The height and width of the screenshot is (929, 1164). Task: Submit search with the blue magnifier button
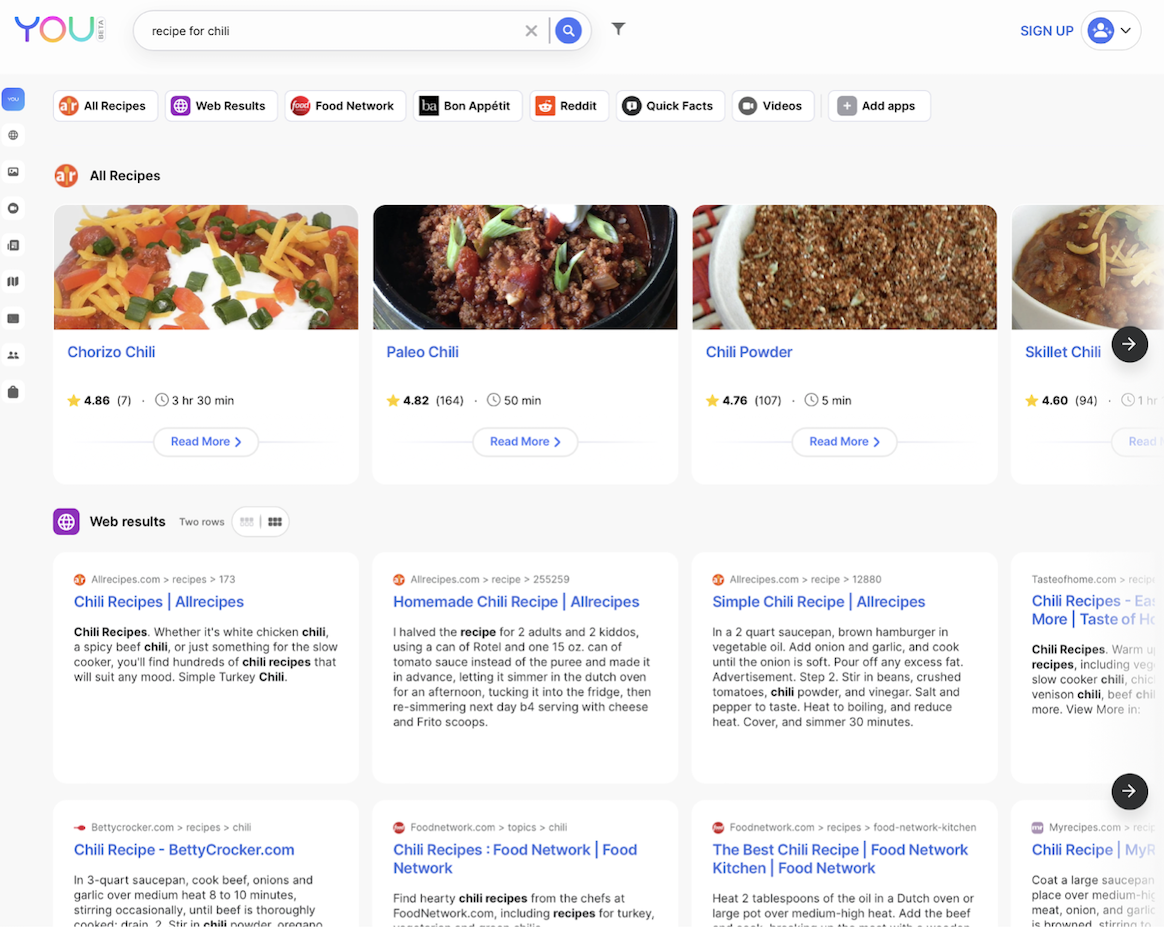pos(568,31)
